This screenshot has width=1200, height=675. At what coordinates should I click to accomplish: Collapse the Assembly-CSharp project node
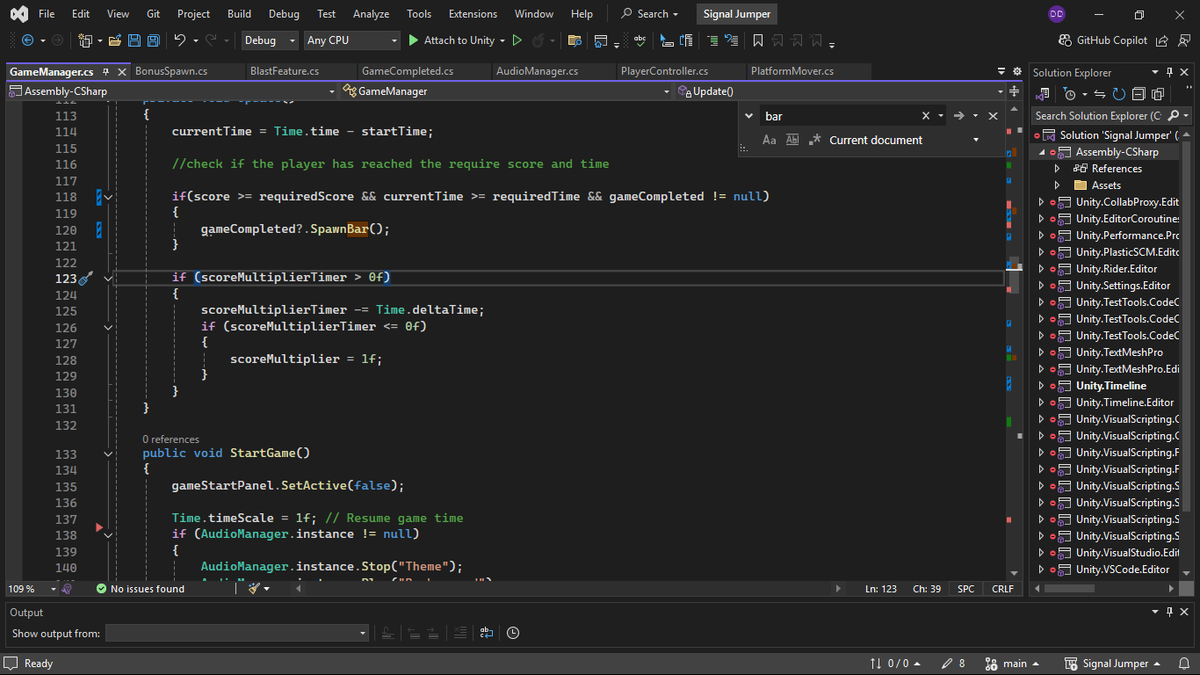point(1042,152)
